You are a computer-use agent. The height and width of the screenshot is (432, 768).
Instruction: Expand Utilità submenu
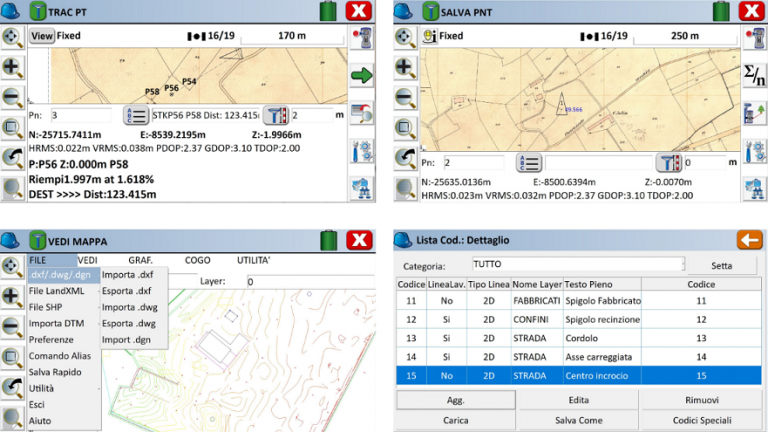[64, 388]
